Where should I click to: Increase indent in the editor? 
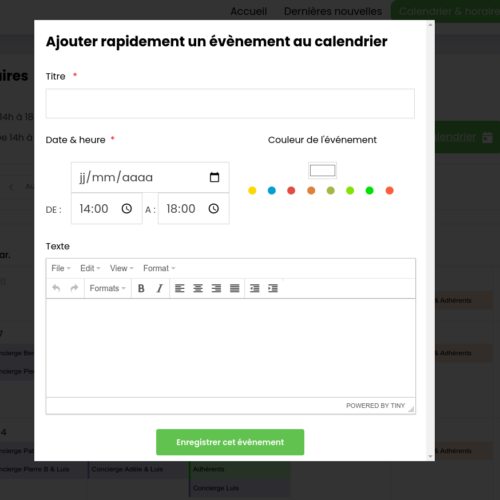tap(273, 288)
